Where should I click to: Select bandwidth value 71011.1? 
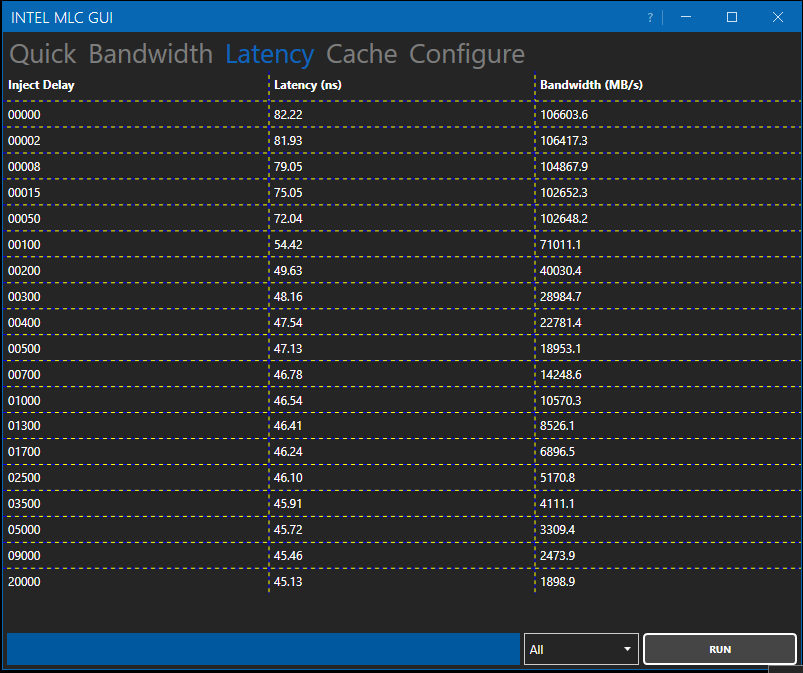(x=561, y=245)
